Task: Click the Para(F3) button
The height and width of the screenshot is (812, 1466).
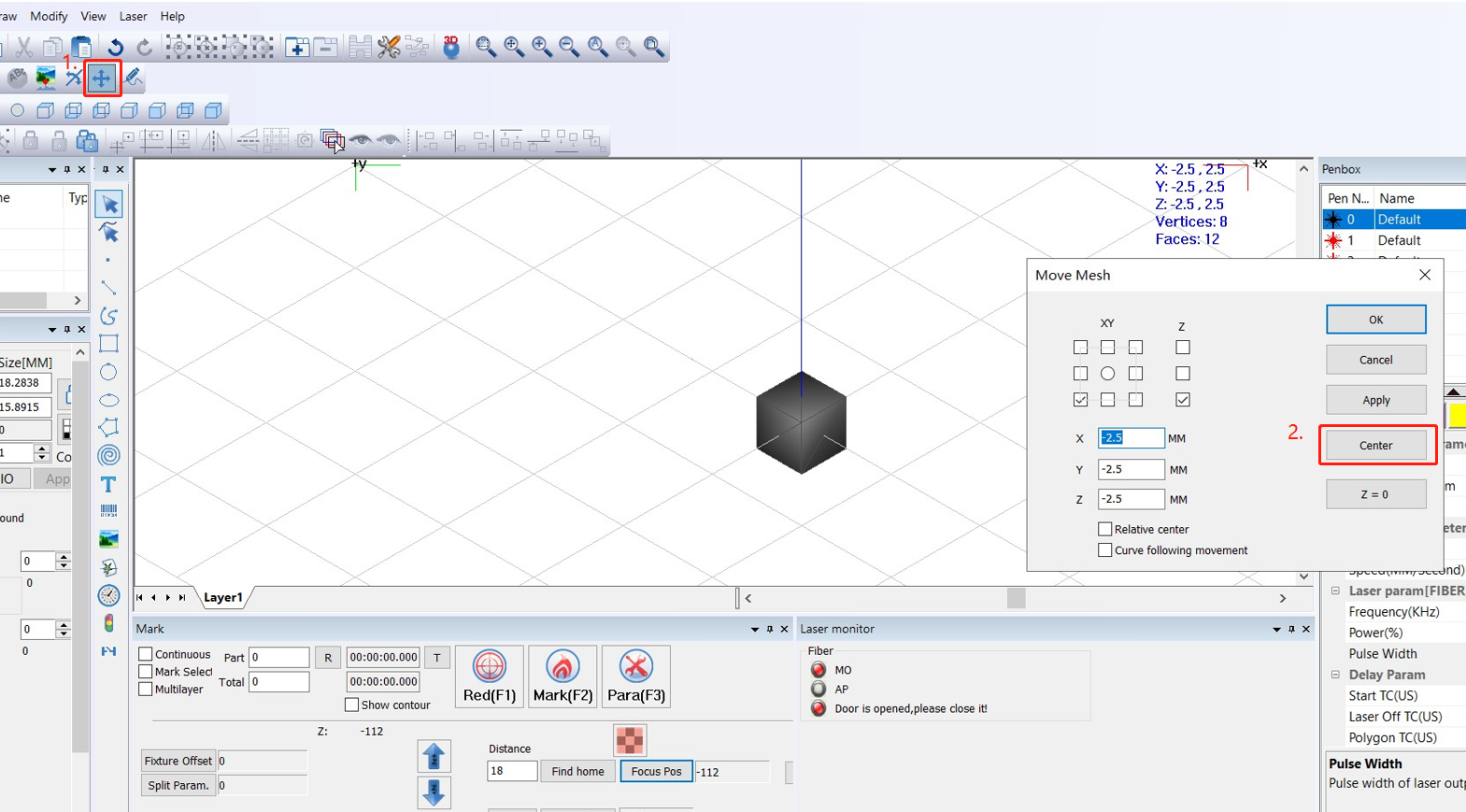Action: click(x=636, y=677)
